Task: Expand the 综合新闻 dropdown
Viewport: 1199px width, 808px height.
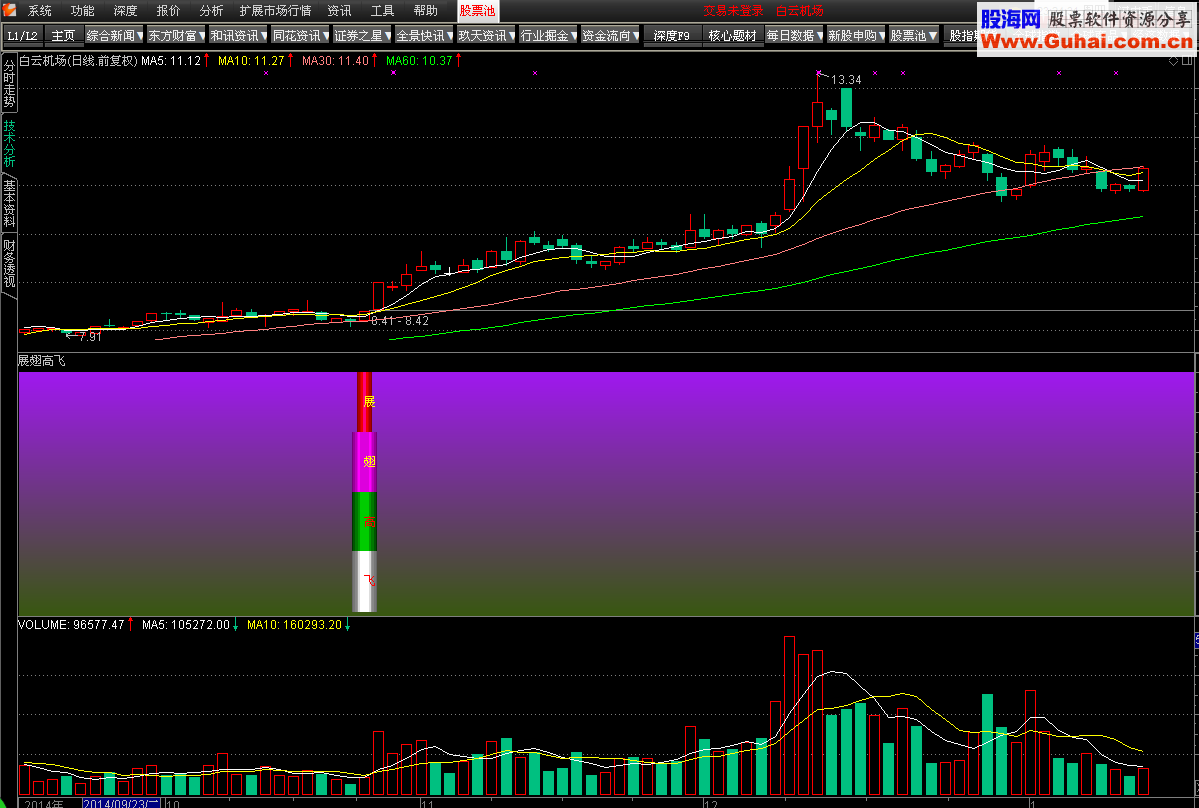Action: click(x=114, y=35)
